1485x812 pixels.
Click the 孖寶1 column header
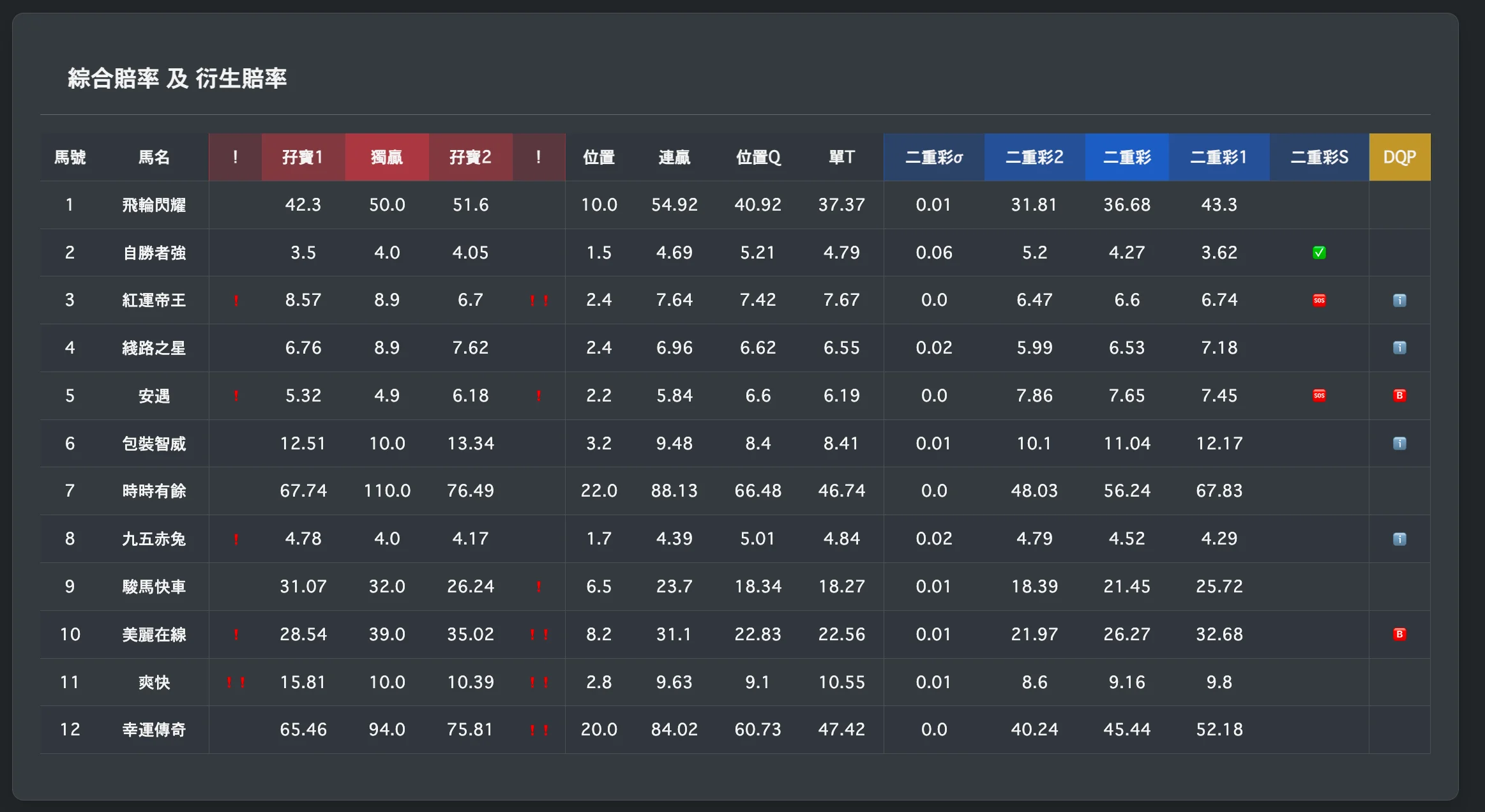[x=303, y=157]
